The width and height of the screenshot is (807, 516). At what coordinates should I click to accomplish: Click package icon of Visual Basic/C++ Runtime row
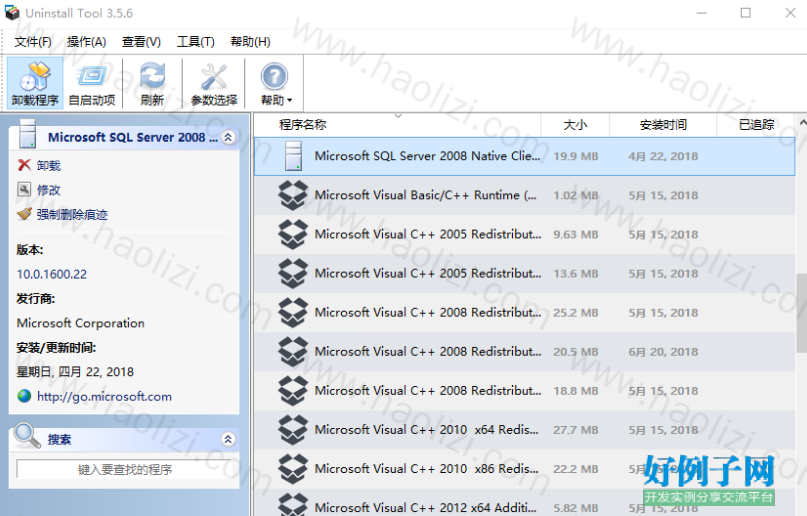coord(293,195)
